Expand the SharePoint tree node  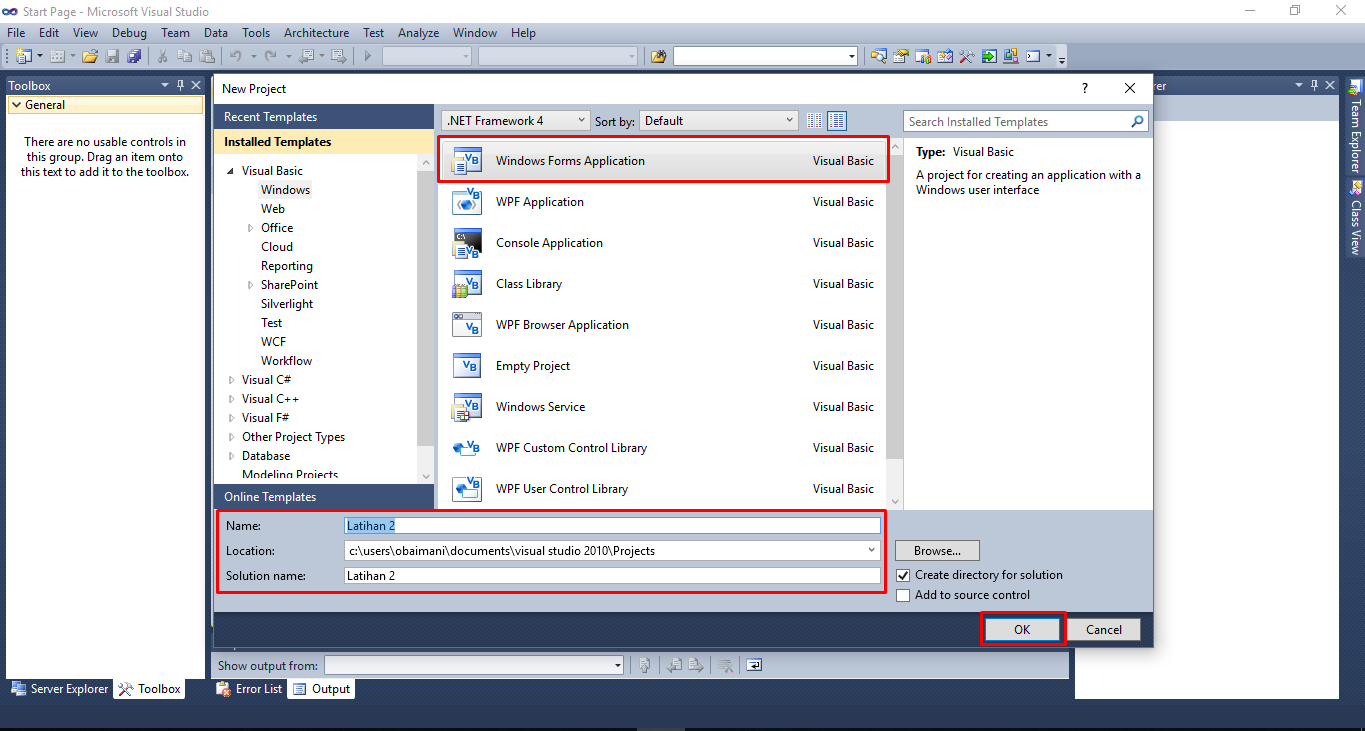(251, 285)
